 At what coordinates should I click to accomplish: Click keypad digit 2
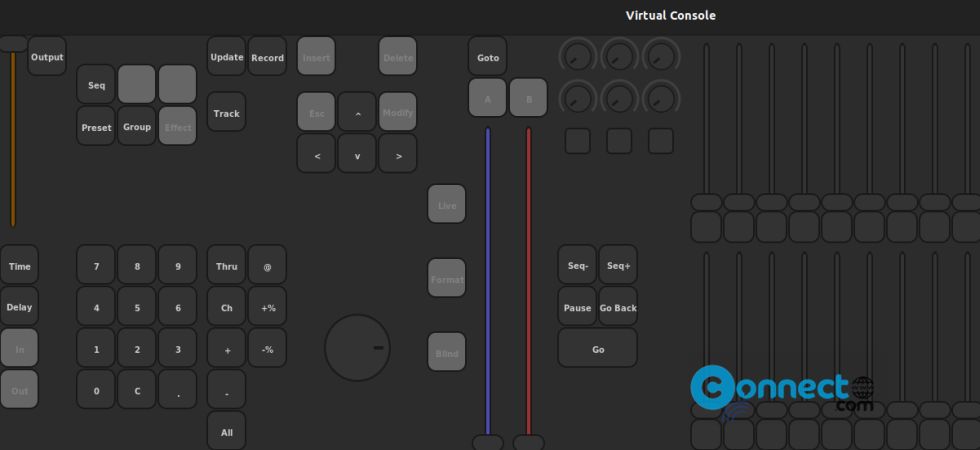coord(137,348)
